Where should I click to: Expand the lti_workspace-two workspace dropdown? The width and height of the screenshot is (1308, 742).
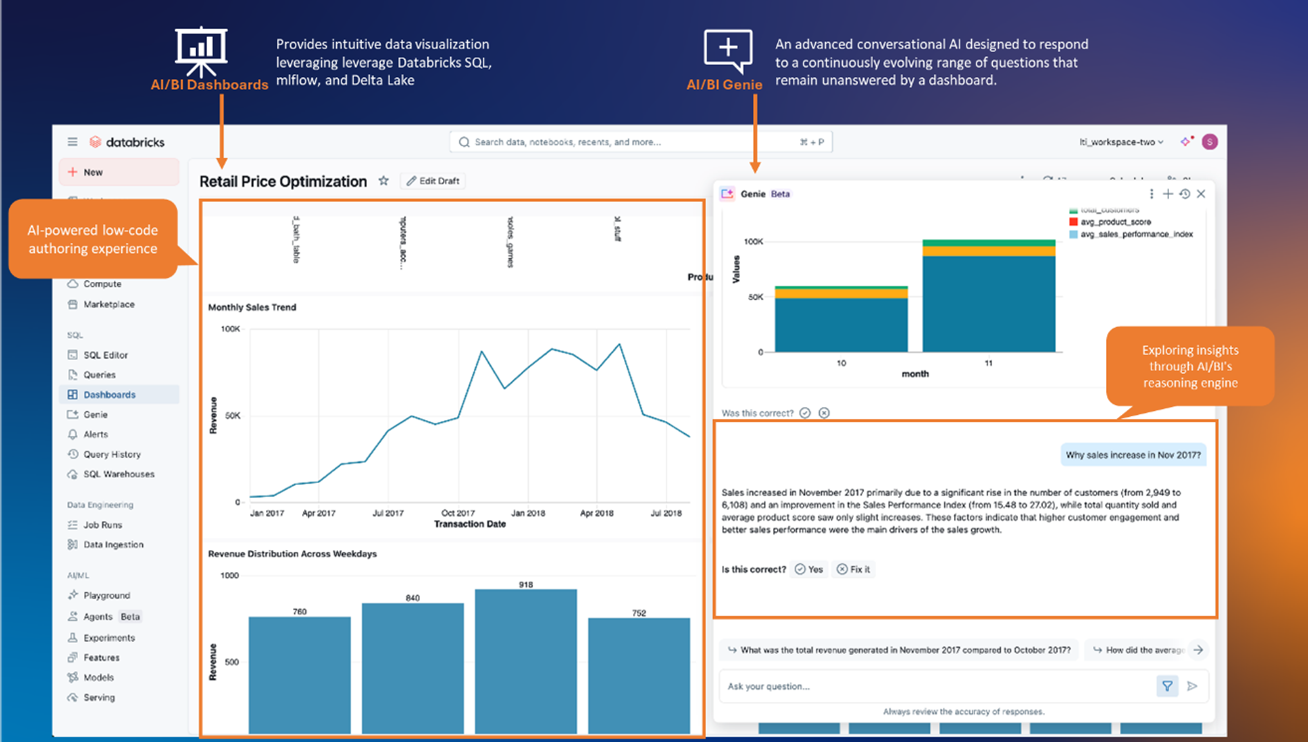coord(1121,142)
